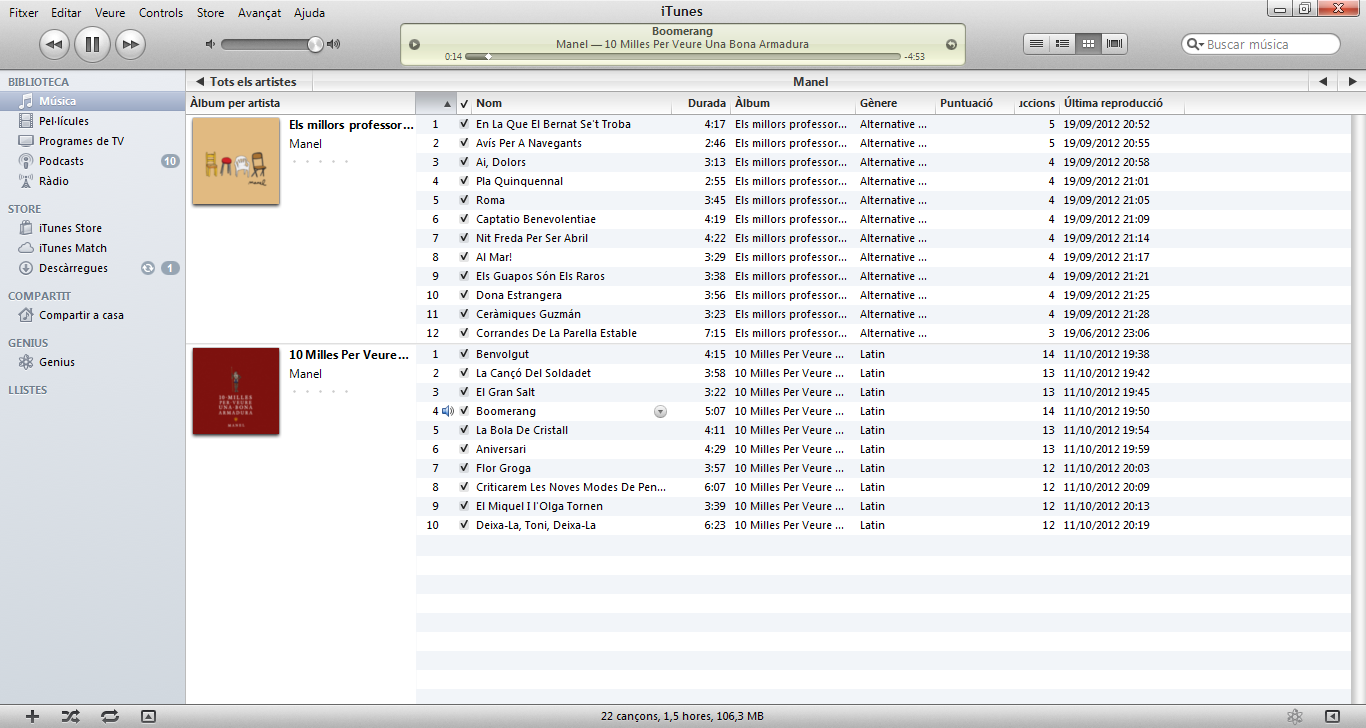Open iTunes Match
Screen dimensions: 1366x728
click(92, 248)
